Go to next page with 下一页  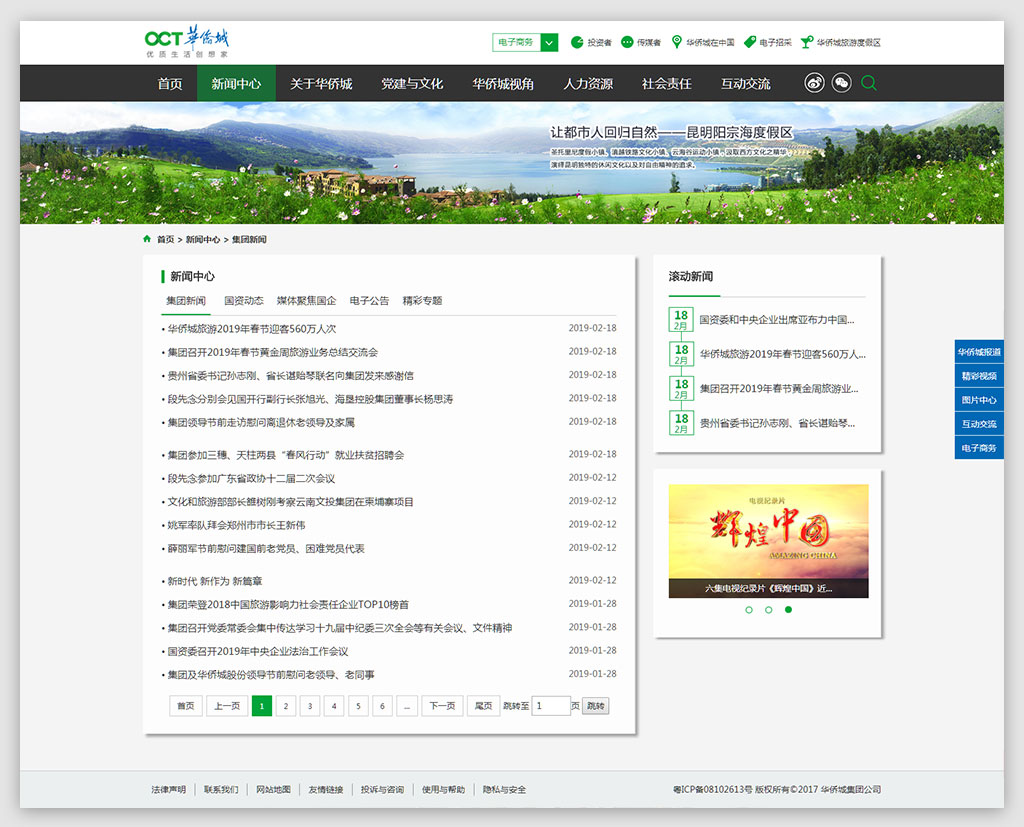click(x=442, y=706)
